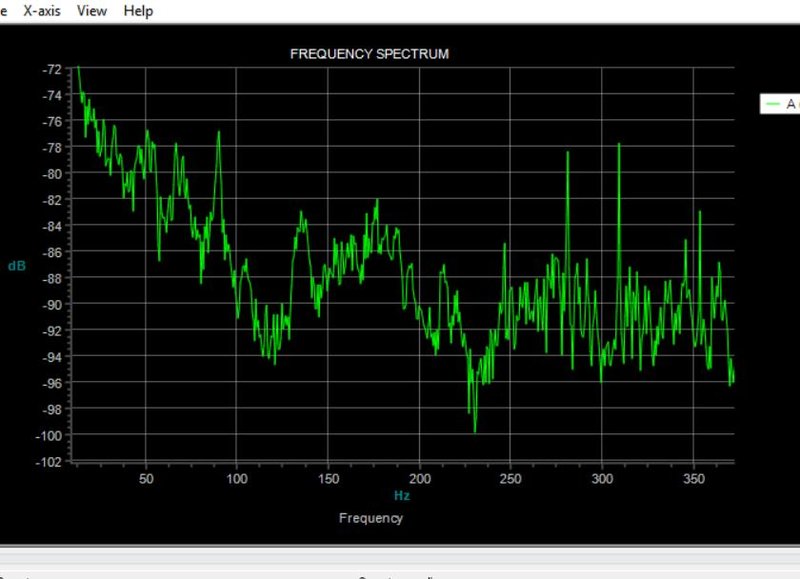Click the -102 tick label on the dB axis
This screenshot has width=800, height=579.
[48, 462]
